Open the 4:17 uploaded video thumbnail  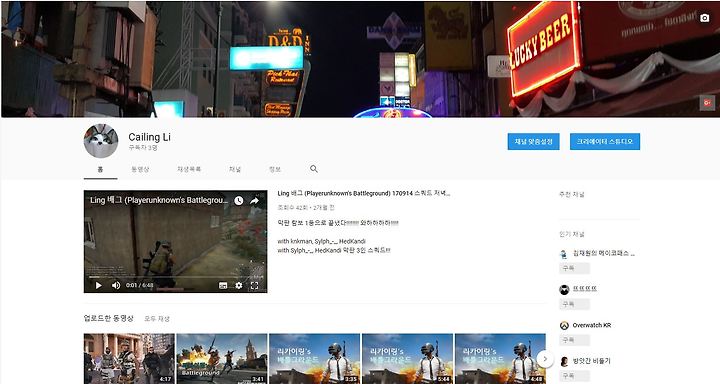click(129, 359)
